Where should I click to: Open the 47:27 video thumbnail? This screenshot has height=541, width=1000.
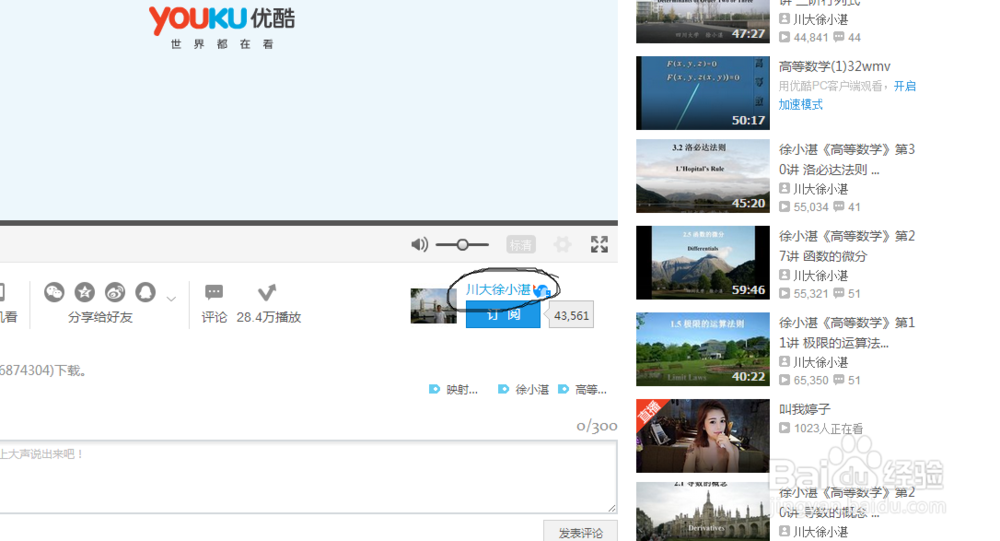703,21
